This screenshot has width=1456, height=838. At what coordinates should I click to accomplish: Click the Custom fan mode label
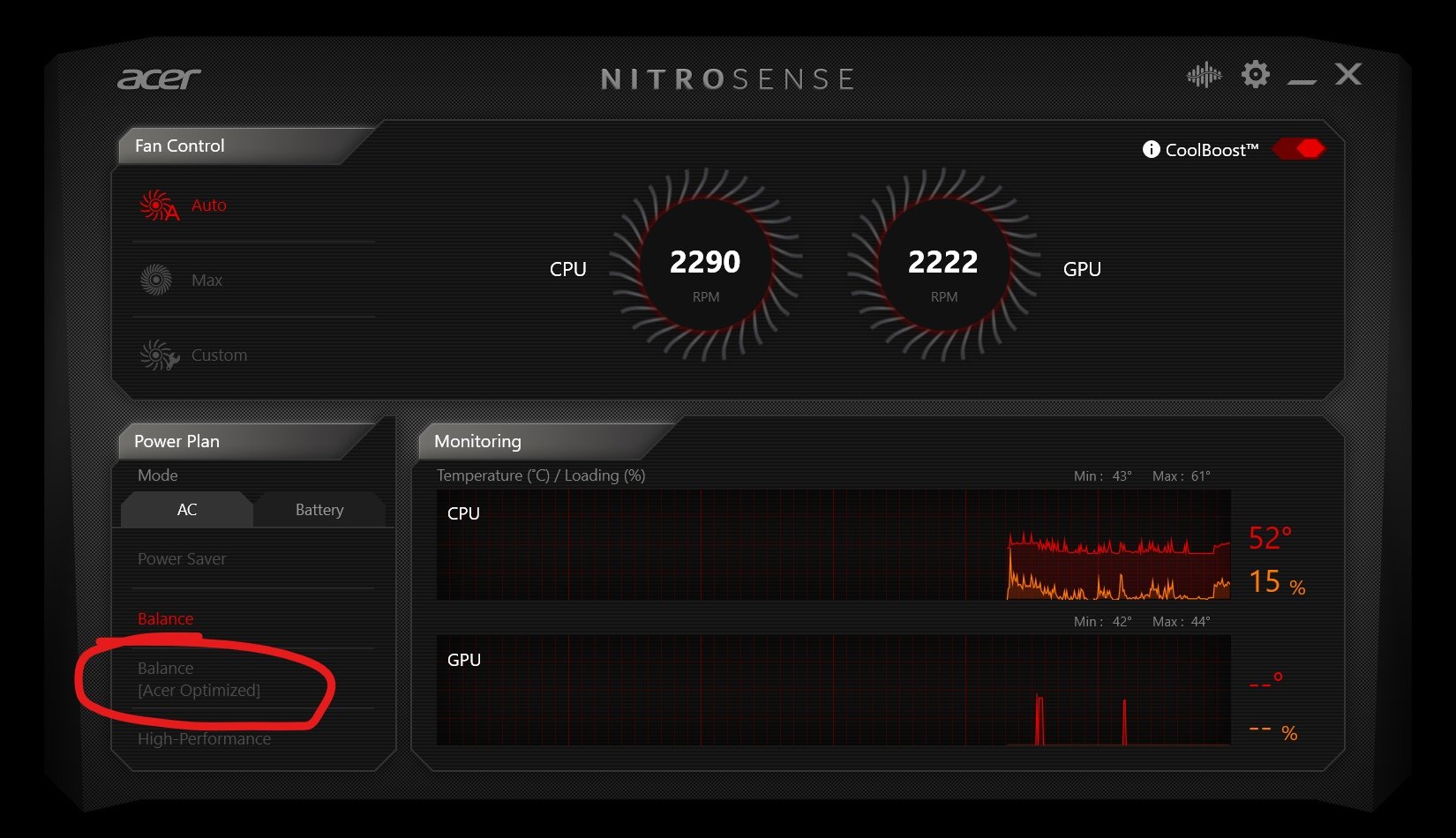[x=219, y=355]
